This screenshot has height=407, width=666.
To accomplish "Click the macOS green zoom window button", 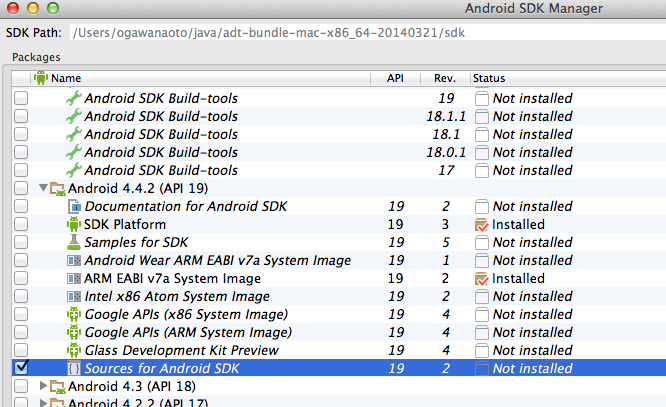I will (53, 8).
